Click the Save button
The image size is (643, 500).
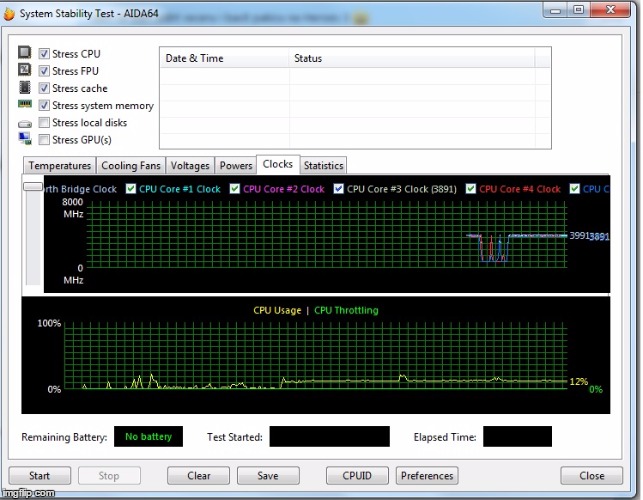[x=268, y=476]
